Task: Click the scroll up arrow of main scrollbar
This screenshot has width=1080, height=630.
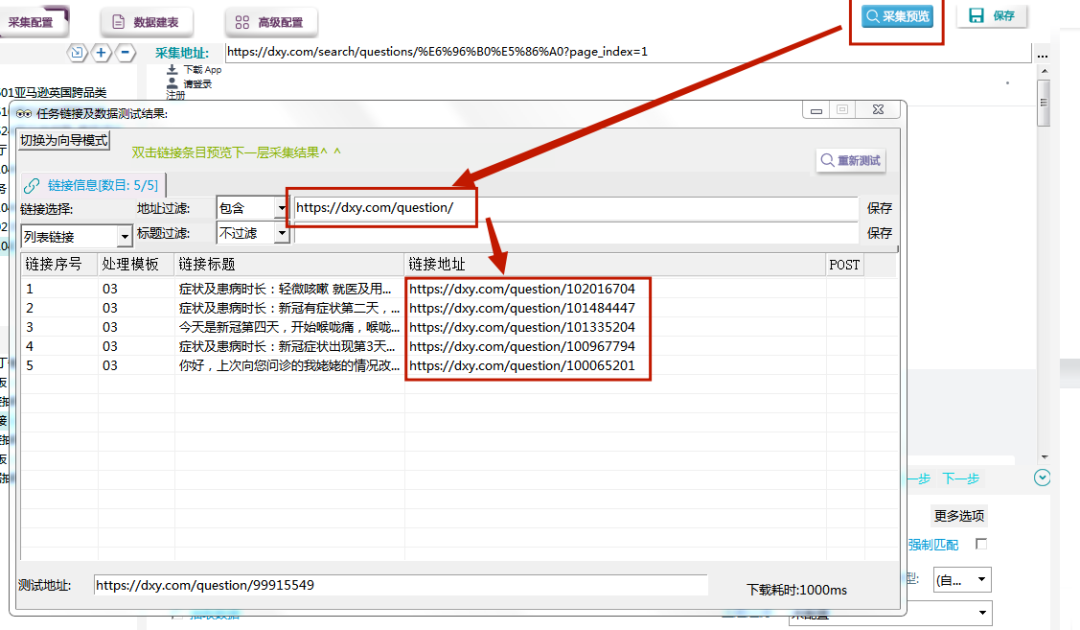Action: (x=1044, y=71)
